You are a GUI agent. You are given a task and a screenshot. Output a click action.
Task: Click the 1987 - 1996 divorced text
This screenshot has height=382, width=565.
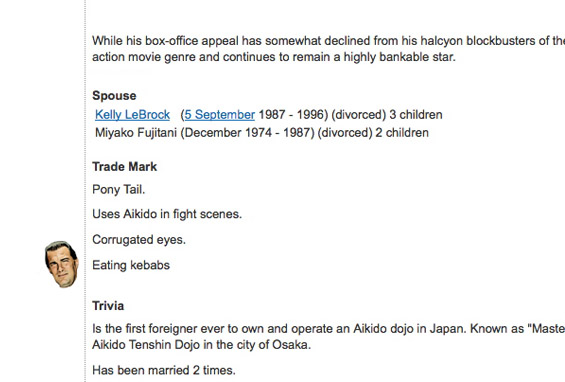(322, 115)
